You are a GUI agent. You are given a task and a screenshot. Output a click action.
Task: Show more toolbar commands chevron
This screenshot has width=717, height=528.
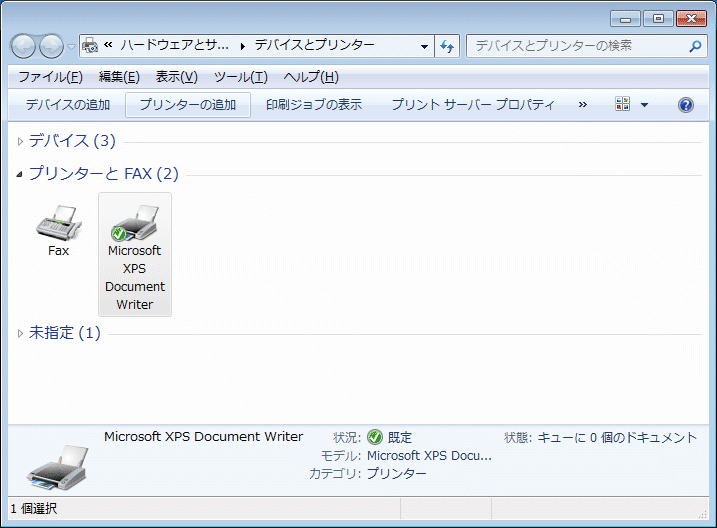click(582, 105)
